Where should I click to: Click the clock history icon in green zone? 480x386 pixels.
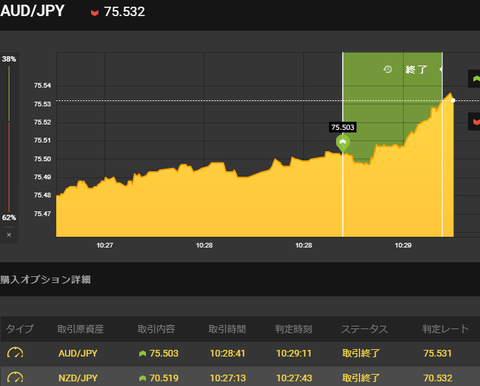(387, 69)
